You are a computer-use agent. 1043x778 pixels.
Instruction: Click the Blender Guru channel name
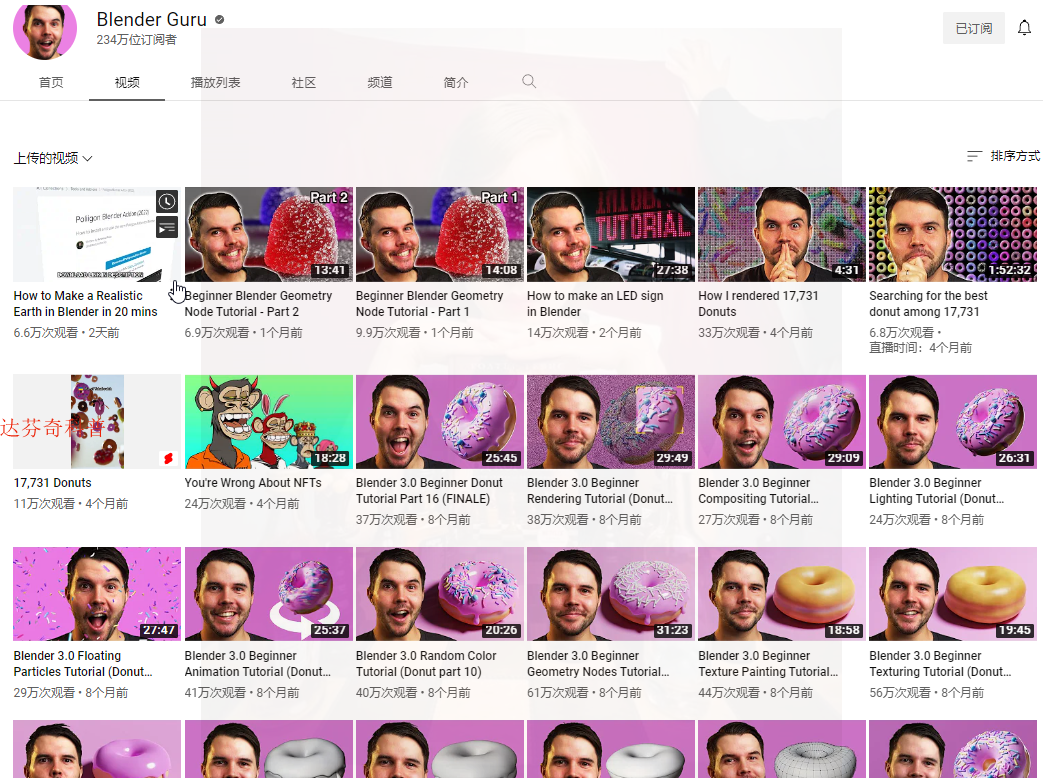(152, 20)
